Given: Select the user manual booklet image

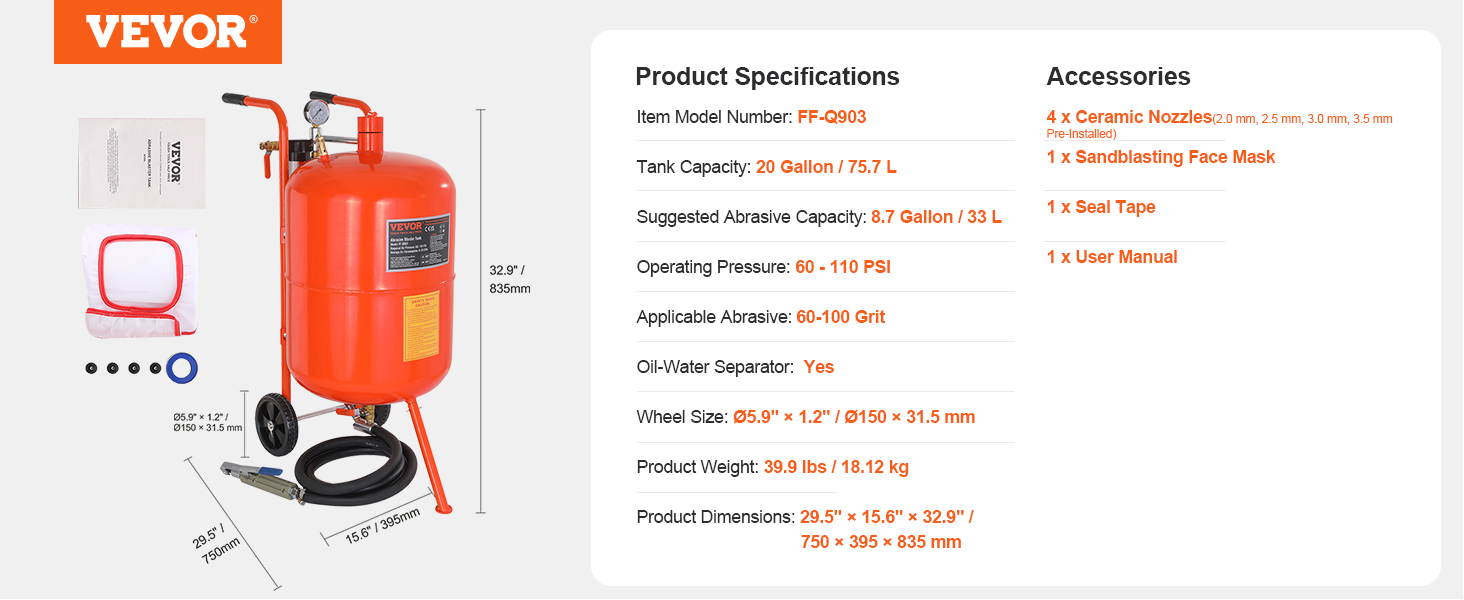Looking at the screenshot, I should (142, 164).
